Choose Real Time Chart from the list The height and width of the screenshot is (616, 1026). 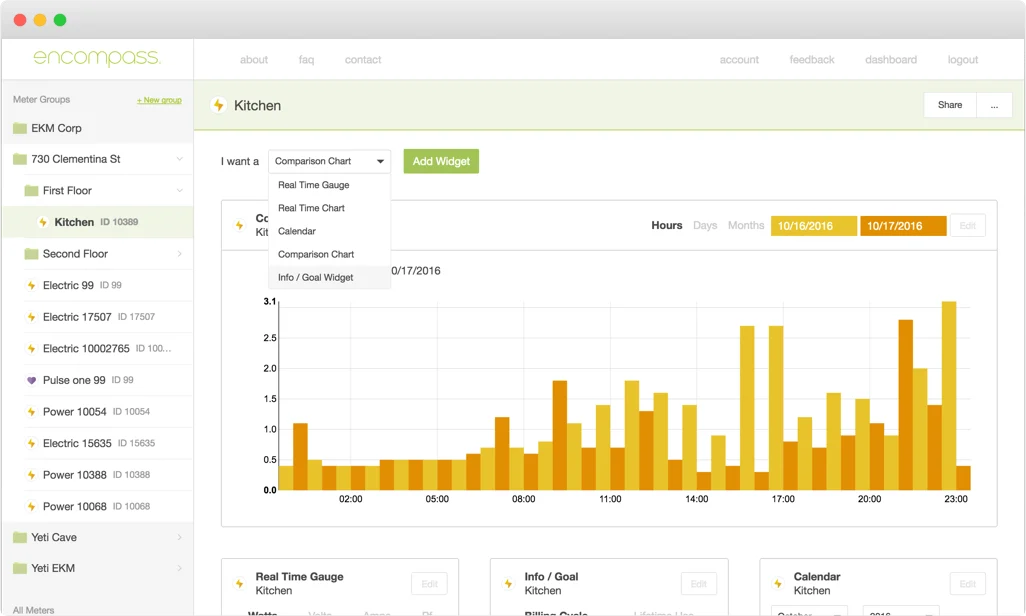[x=329, y=208]
